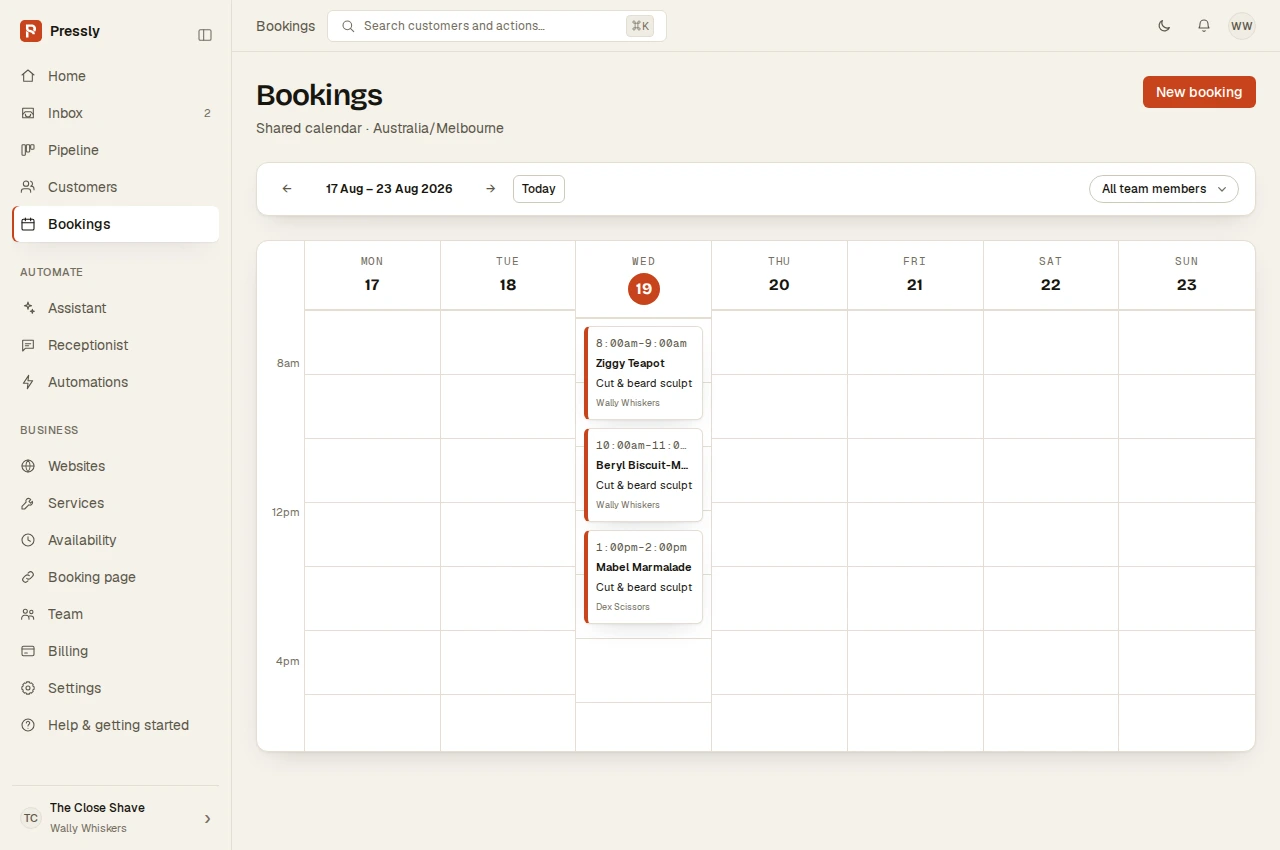
Task: Select Wednesday 19 highlighted date
Action: click(644, 289)
